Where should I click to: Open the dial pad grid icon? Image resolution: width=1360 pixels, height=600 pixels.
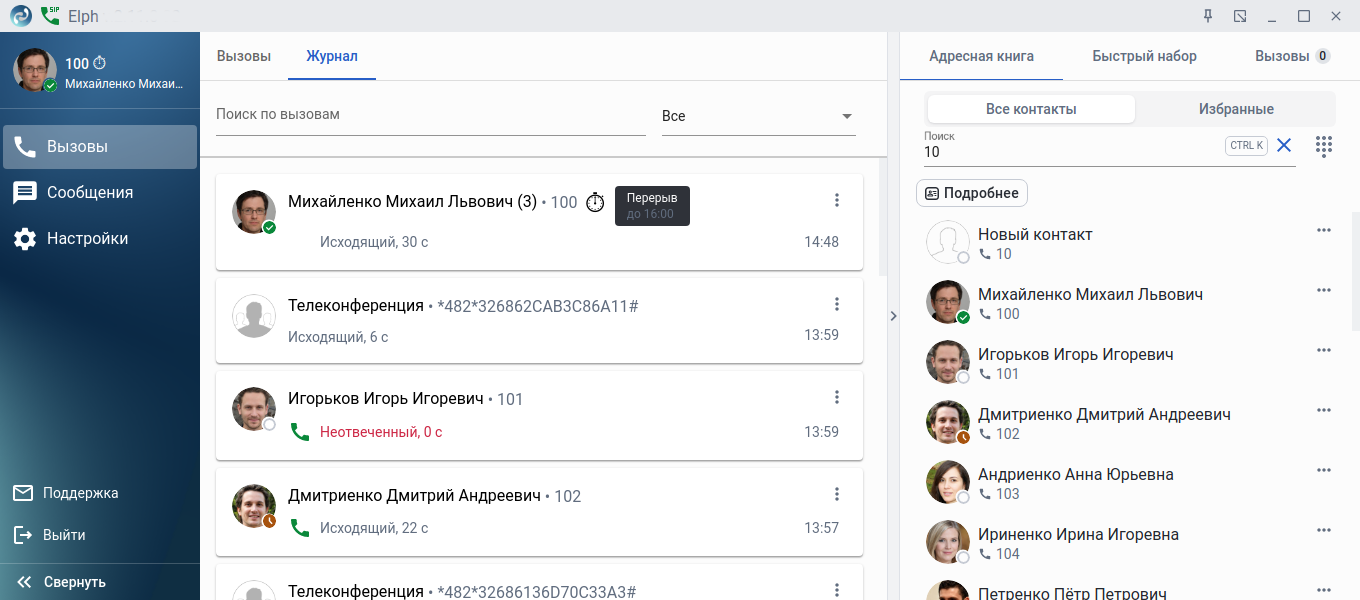point(1324,146)
